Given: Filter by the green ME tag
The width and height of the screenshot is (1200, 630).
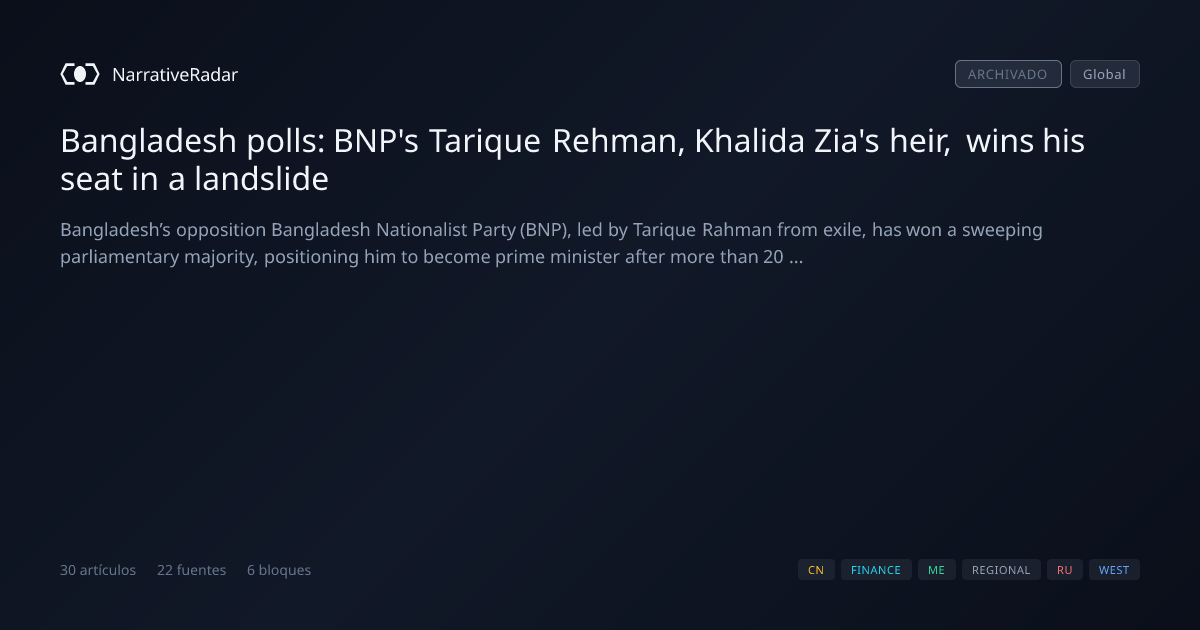Looking at the screenshot, I should (936, 570).
